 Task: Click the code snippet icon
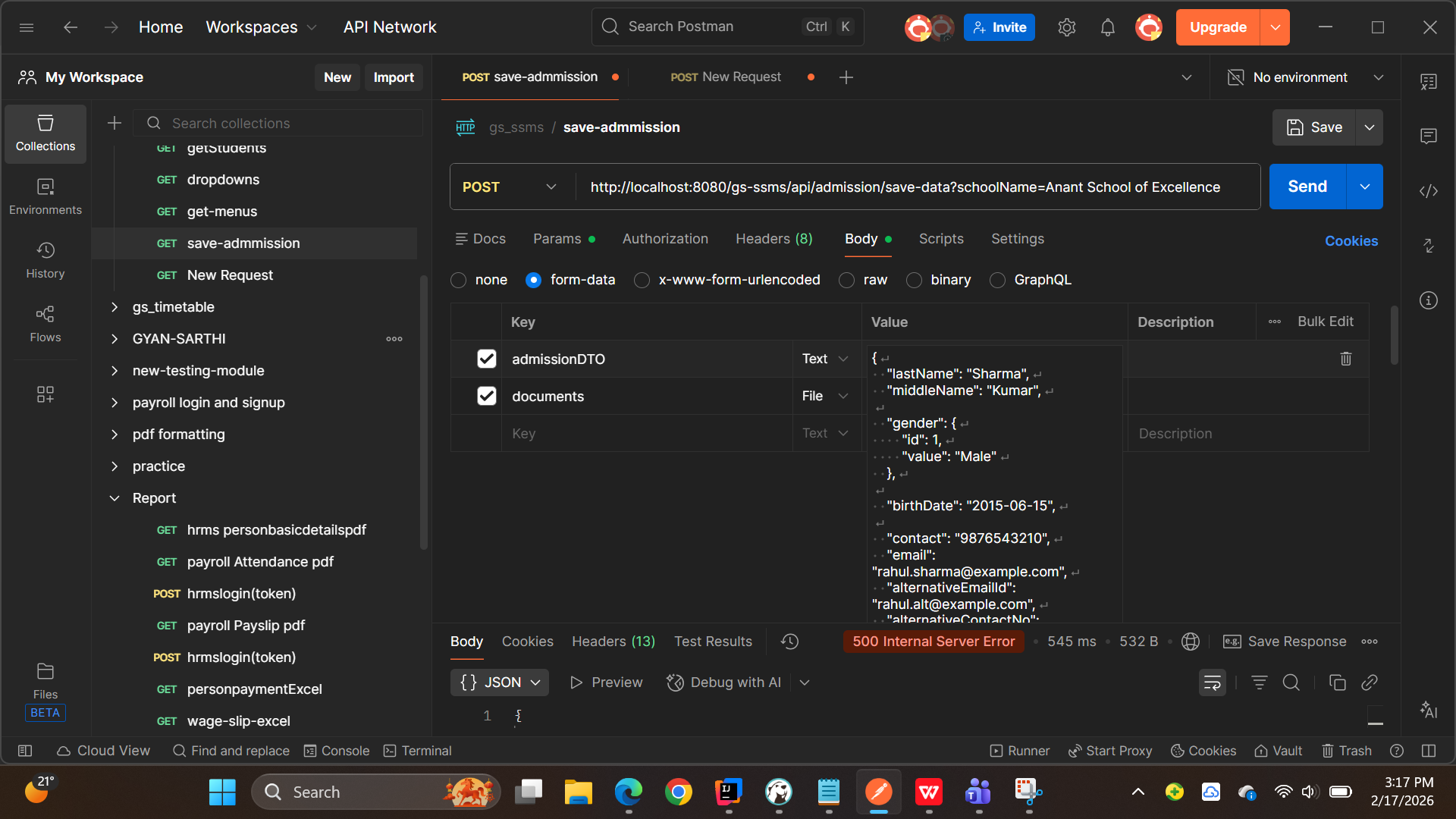(1429, 191)
